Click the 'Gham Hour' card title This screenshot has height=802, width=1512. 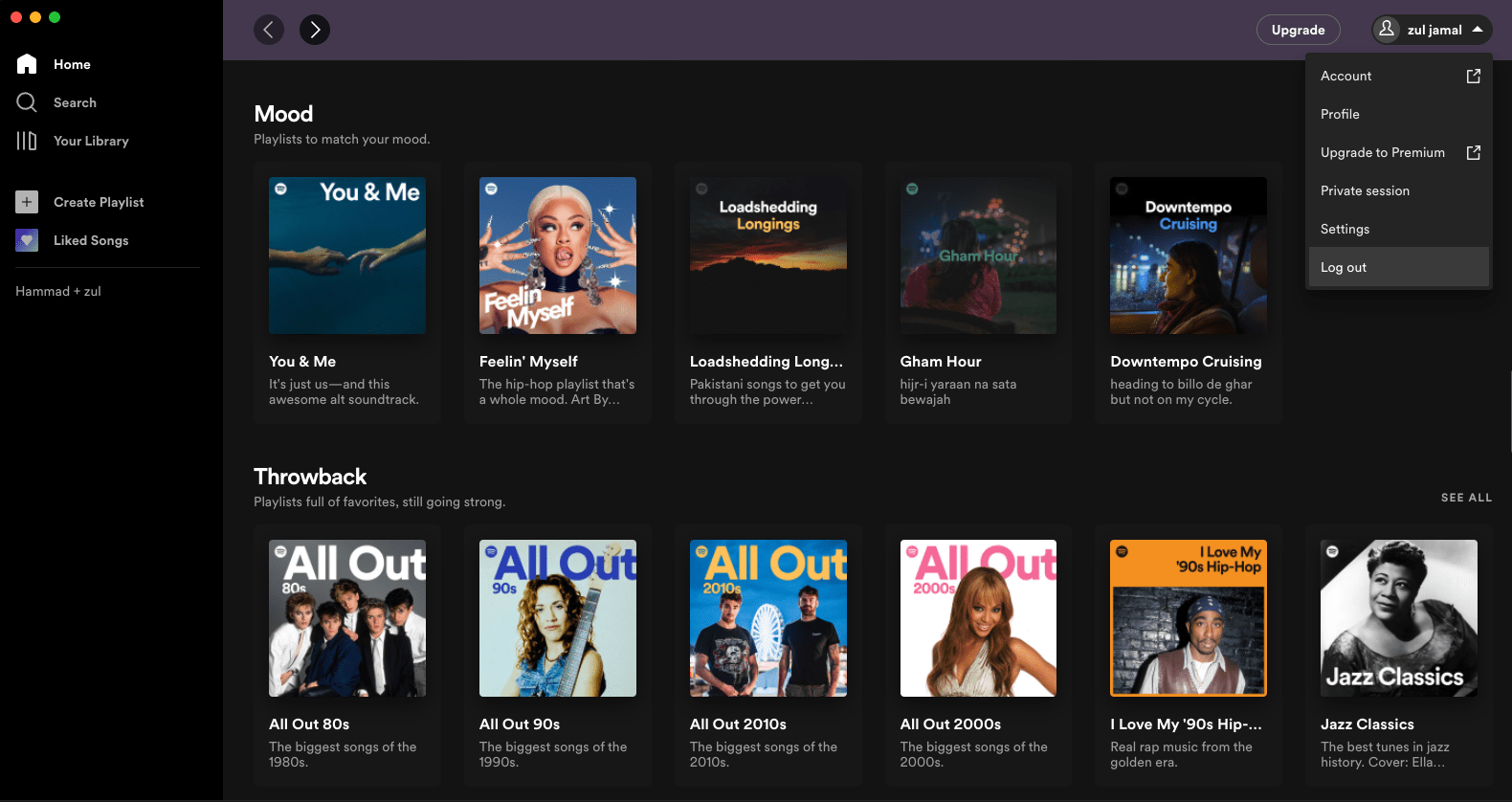pos(941,362)
